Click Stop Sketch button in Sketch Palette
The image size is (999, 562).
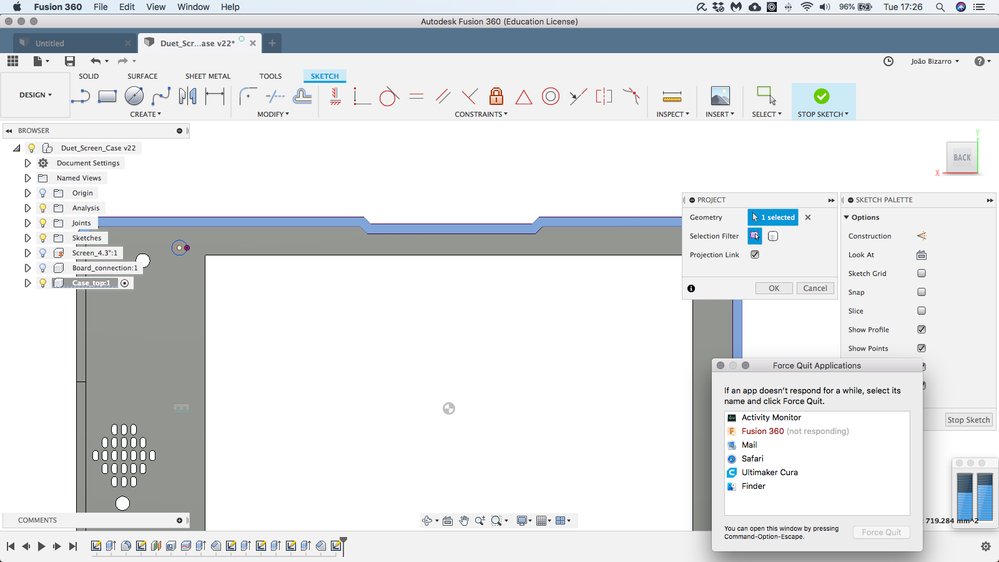968,420
